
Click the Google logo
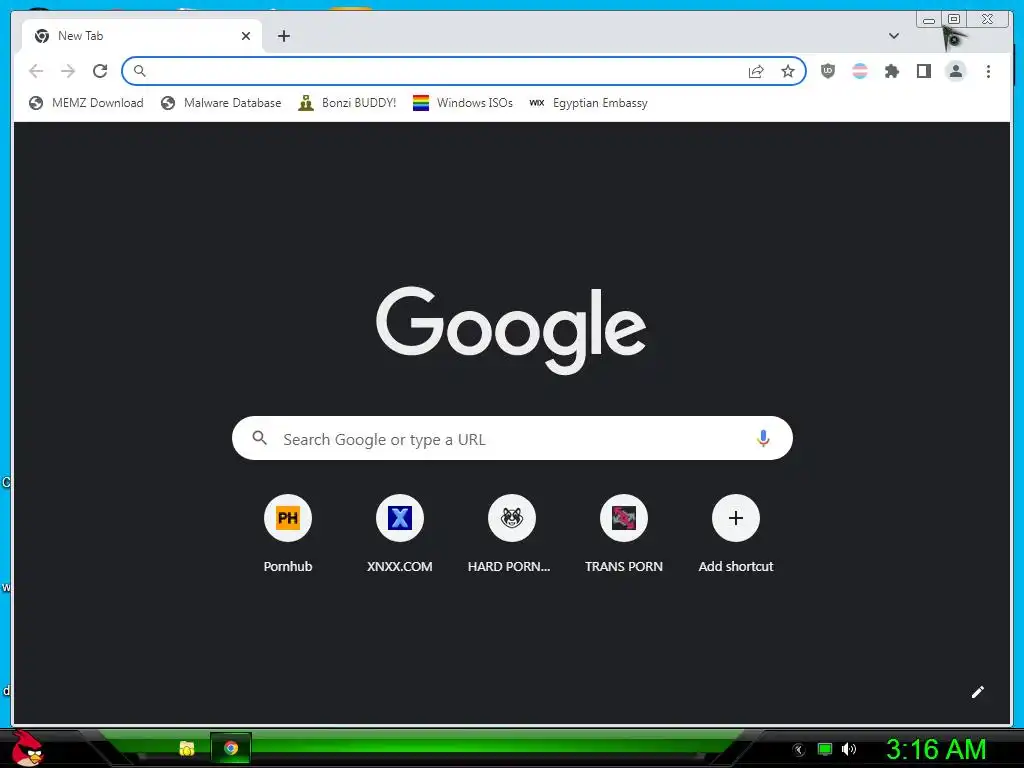point(511,329)
